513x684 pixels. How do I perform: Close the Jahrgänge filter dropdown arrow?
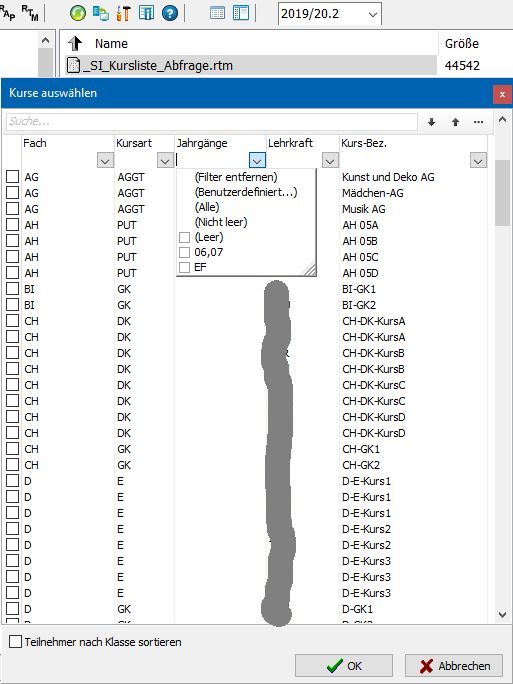(257, 161)
